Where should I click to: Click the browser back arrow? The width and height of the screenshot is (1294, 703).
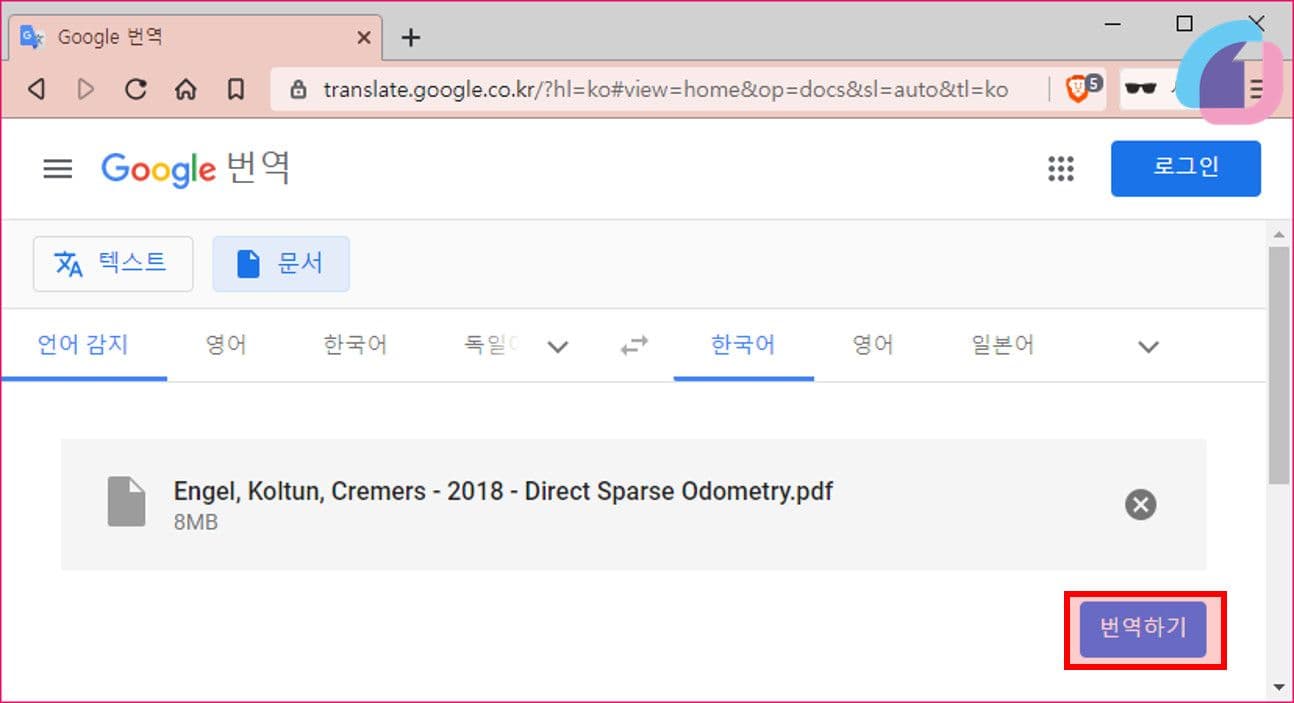[37, 90]
